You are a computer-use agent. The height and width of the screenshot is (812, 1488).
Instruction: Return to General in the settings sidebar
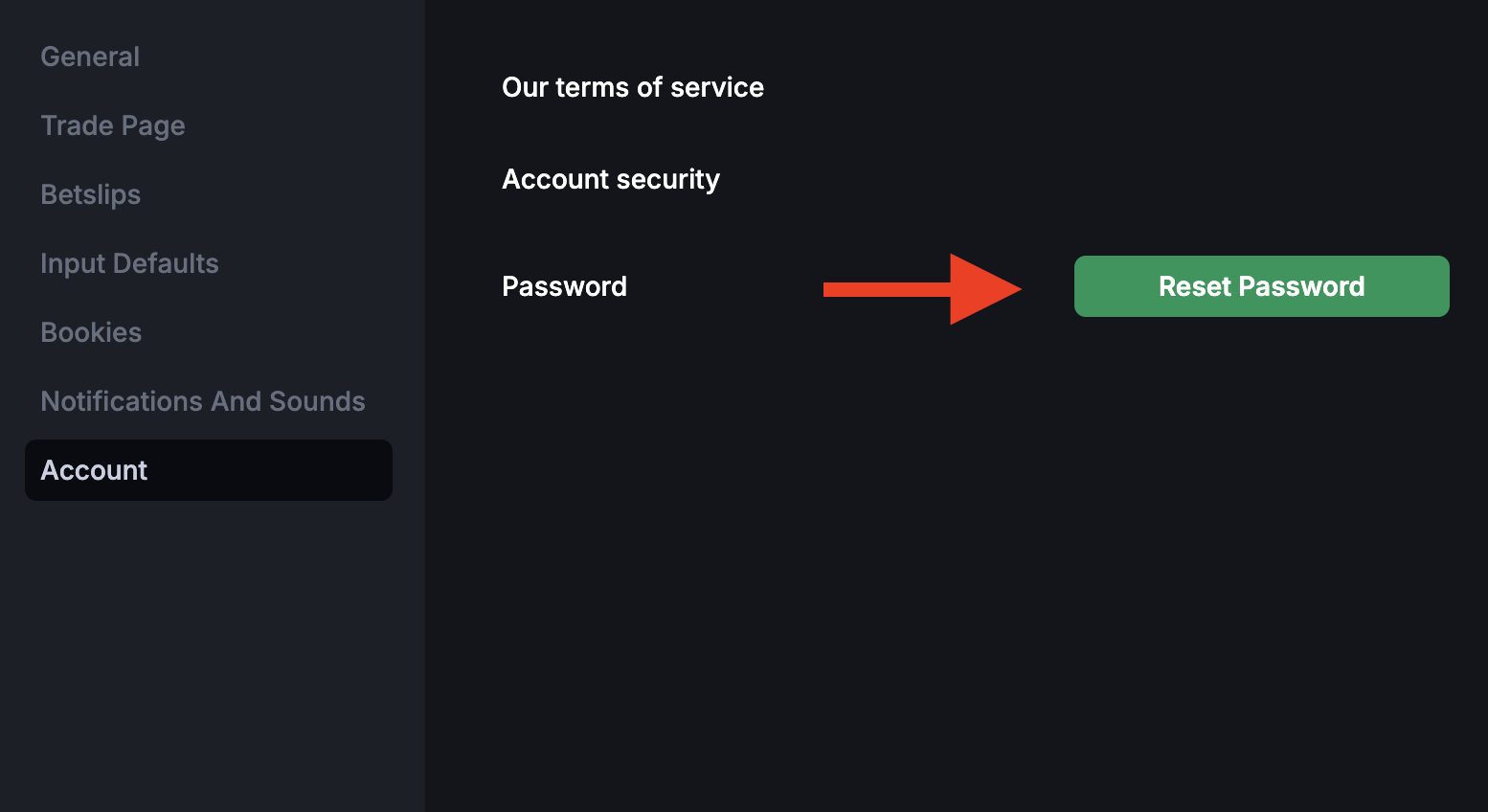coord(90,56)
